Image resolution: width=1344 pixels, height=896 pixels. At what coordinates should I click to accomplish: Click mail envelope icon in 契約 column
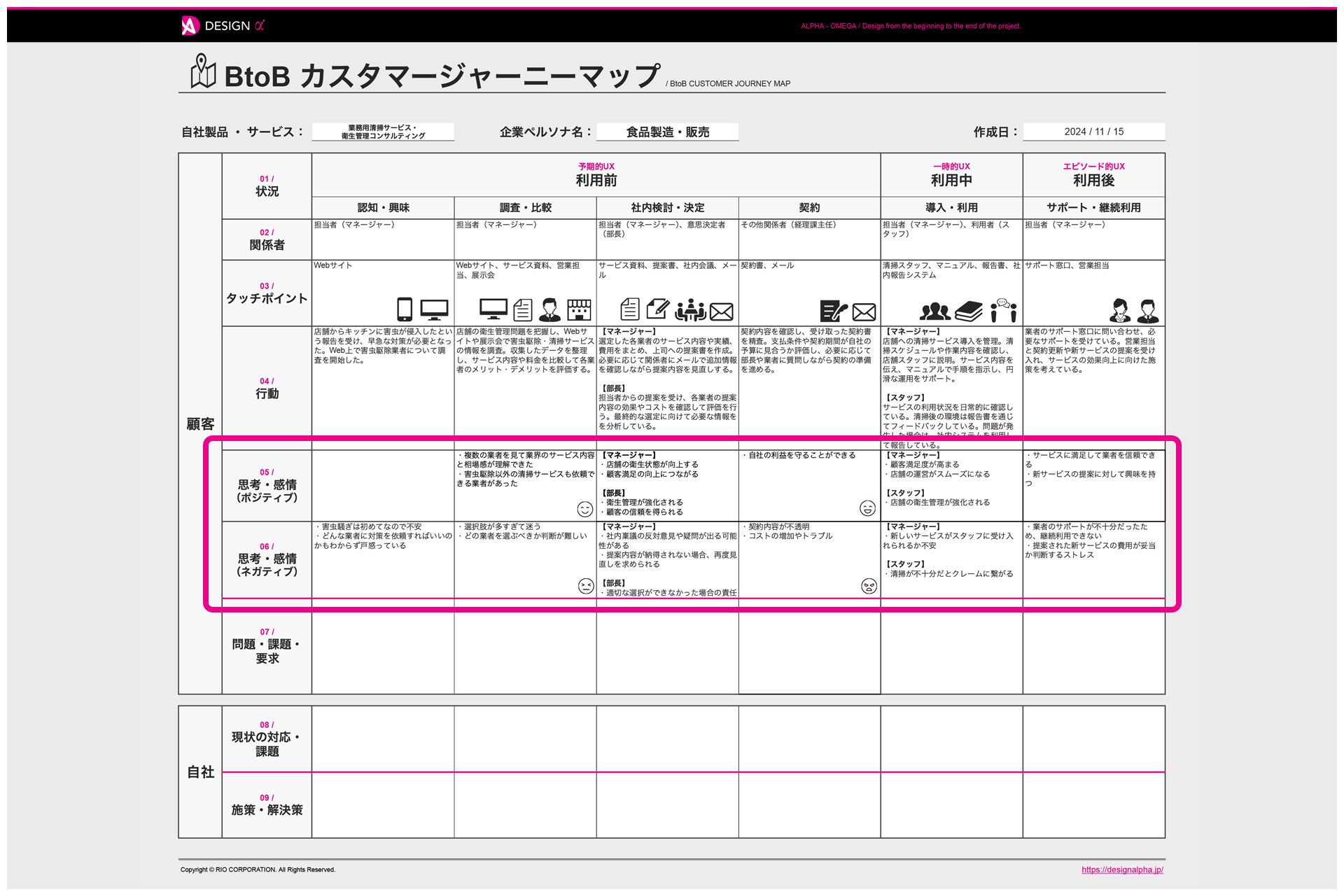click(x=864, y=311)
